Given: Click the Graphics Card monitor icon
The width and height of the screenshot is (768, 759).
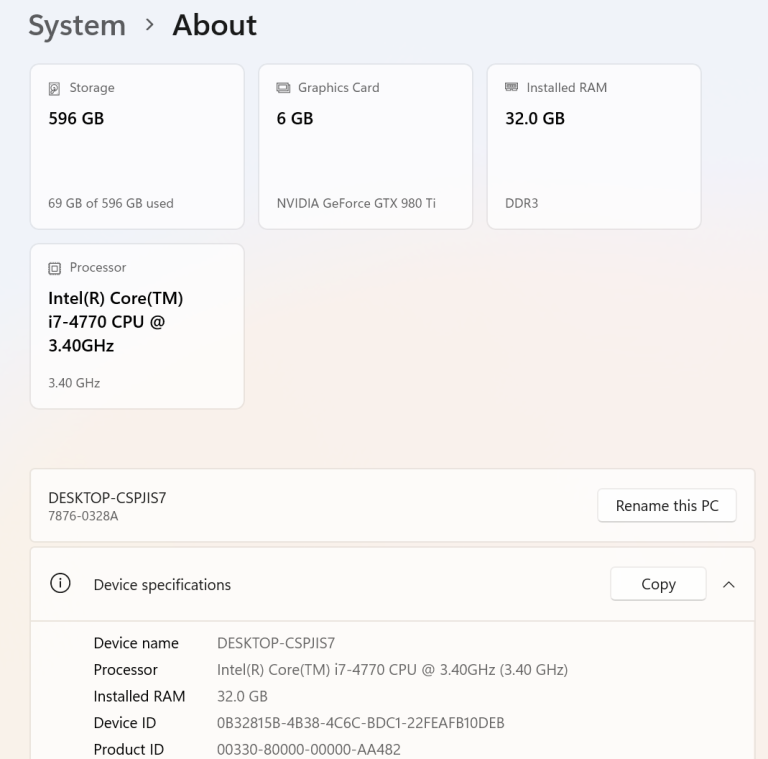Looking at the screenshot, I should [x=283, y=88].
